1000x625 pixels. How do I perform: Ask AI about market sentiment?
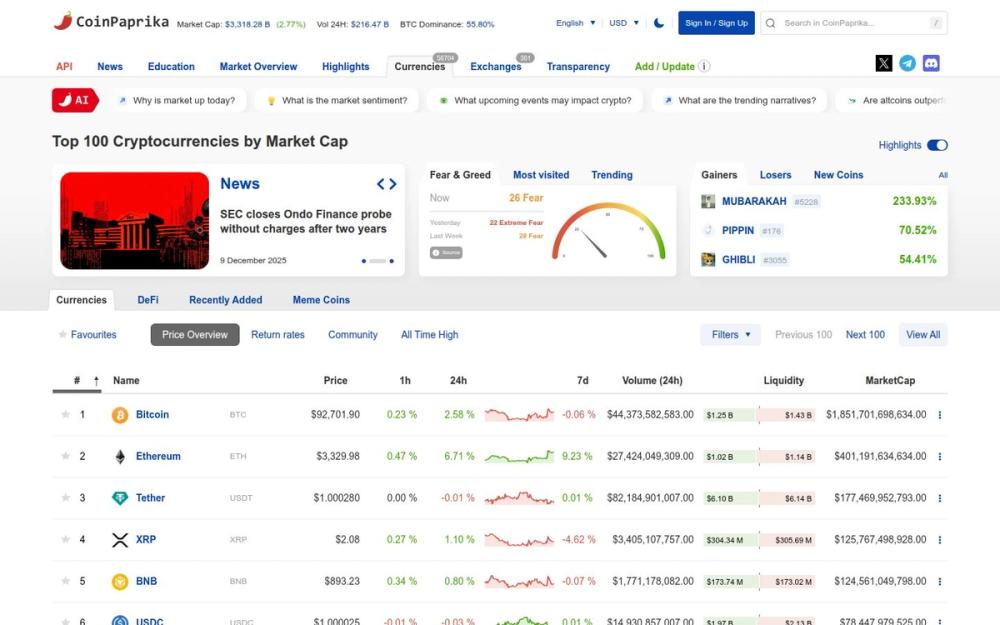337,100
